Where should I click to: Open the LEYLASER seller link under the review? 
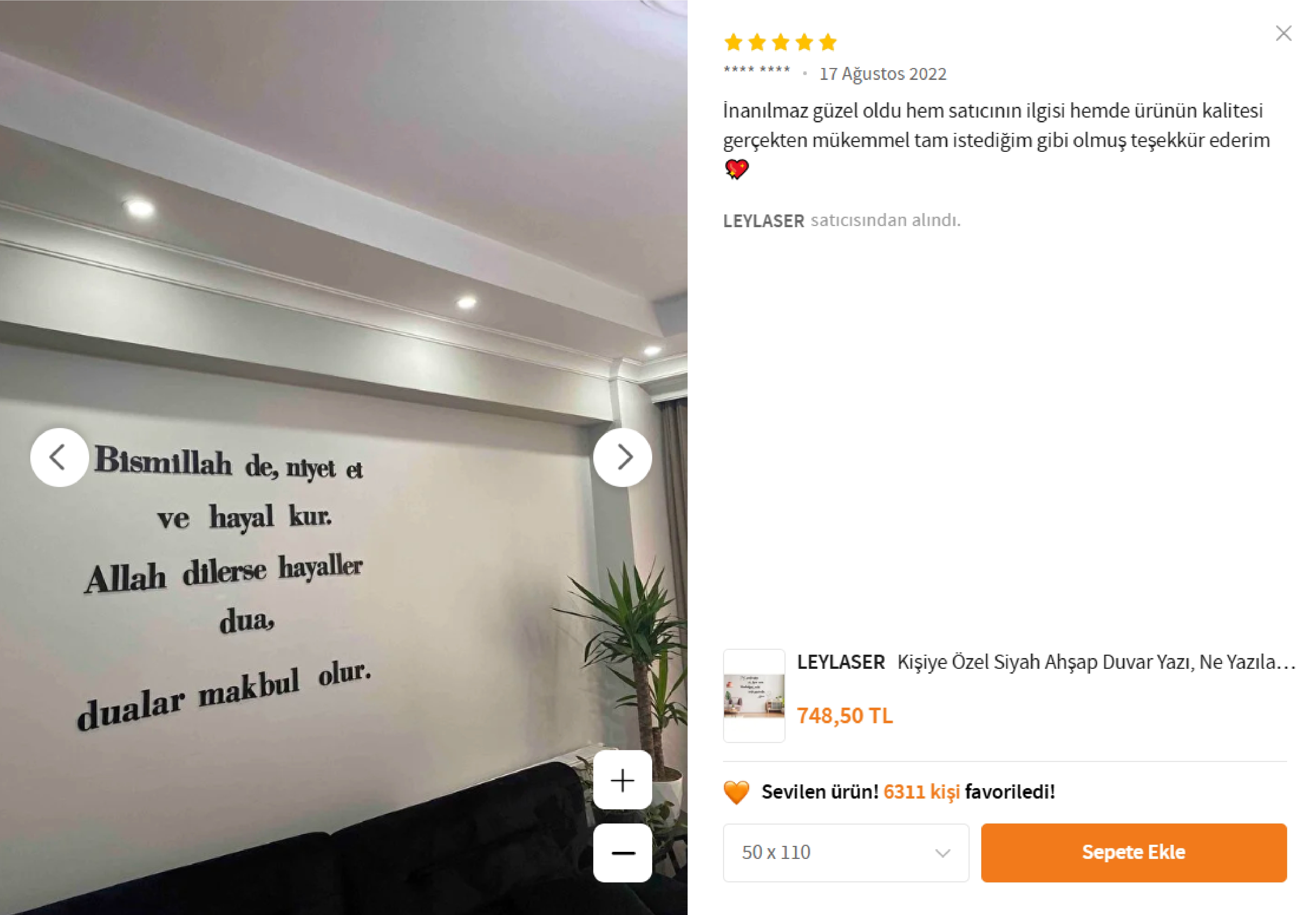pos(763,221)
